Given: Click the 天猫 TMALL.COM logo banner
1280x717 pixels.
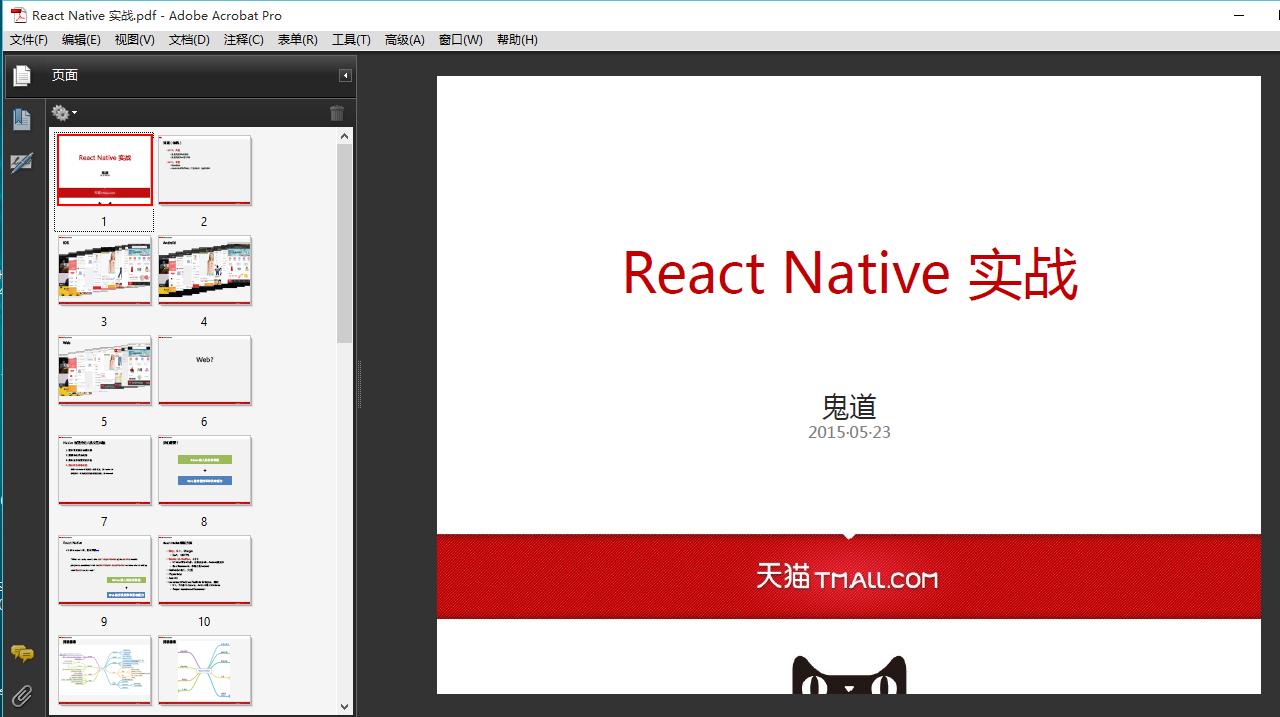Looking at the screenshot, I should pyautogui.click(x=849, y=576).
